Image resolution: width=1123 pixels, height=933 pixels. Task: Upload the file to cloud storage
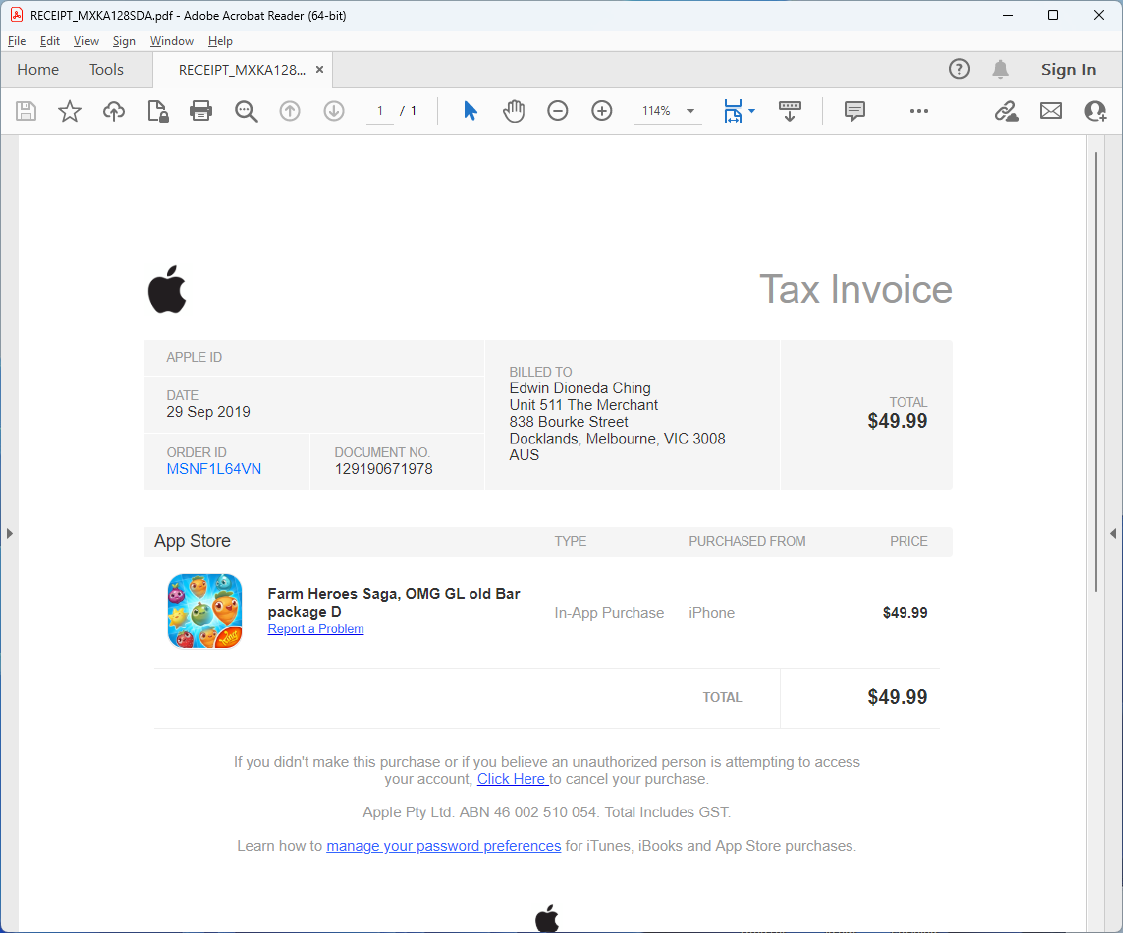[114, 111]
